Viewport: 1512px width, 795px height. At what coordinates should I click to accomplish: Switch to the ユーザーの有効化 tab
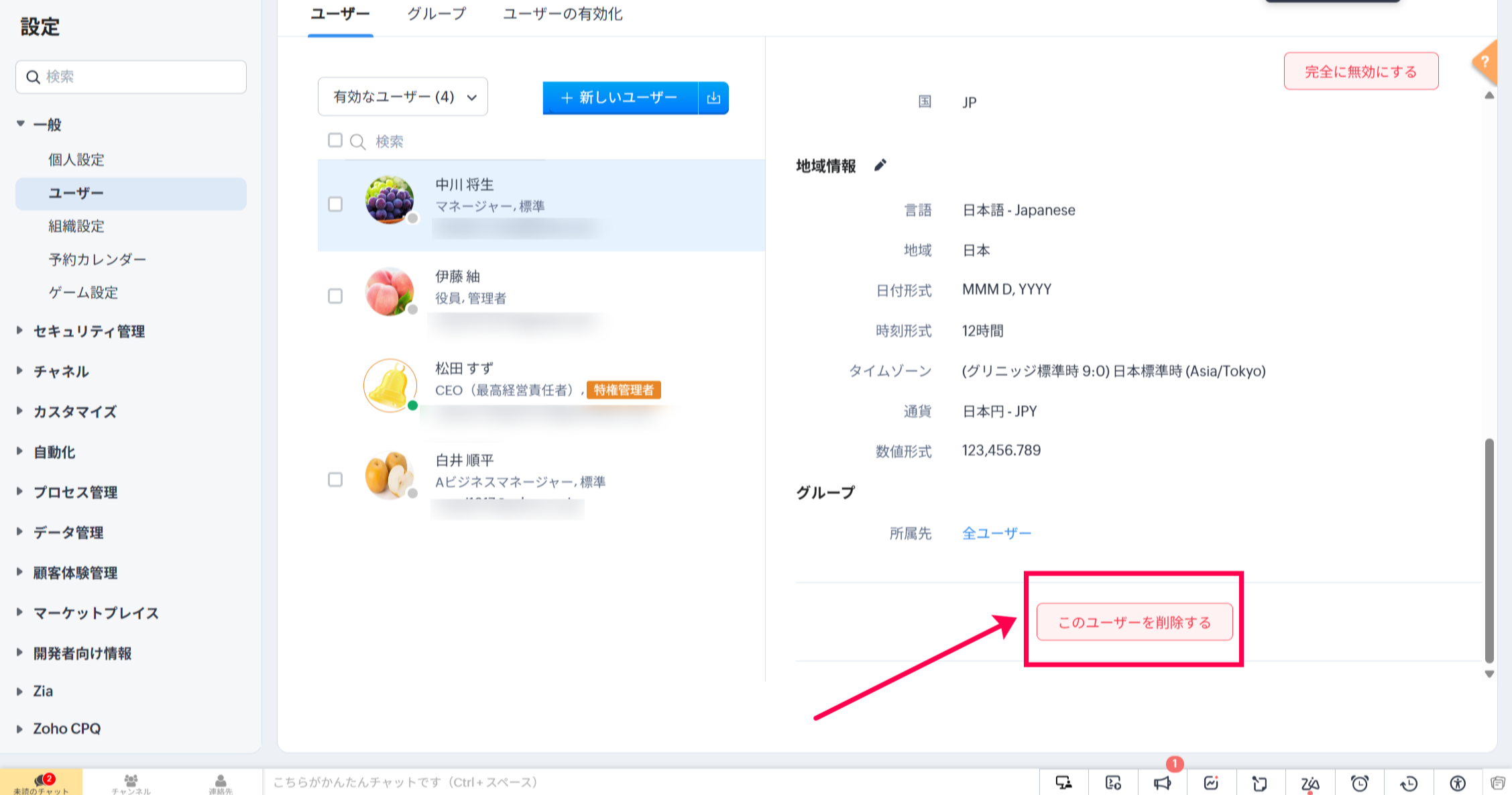click(563, 14)
